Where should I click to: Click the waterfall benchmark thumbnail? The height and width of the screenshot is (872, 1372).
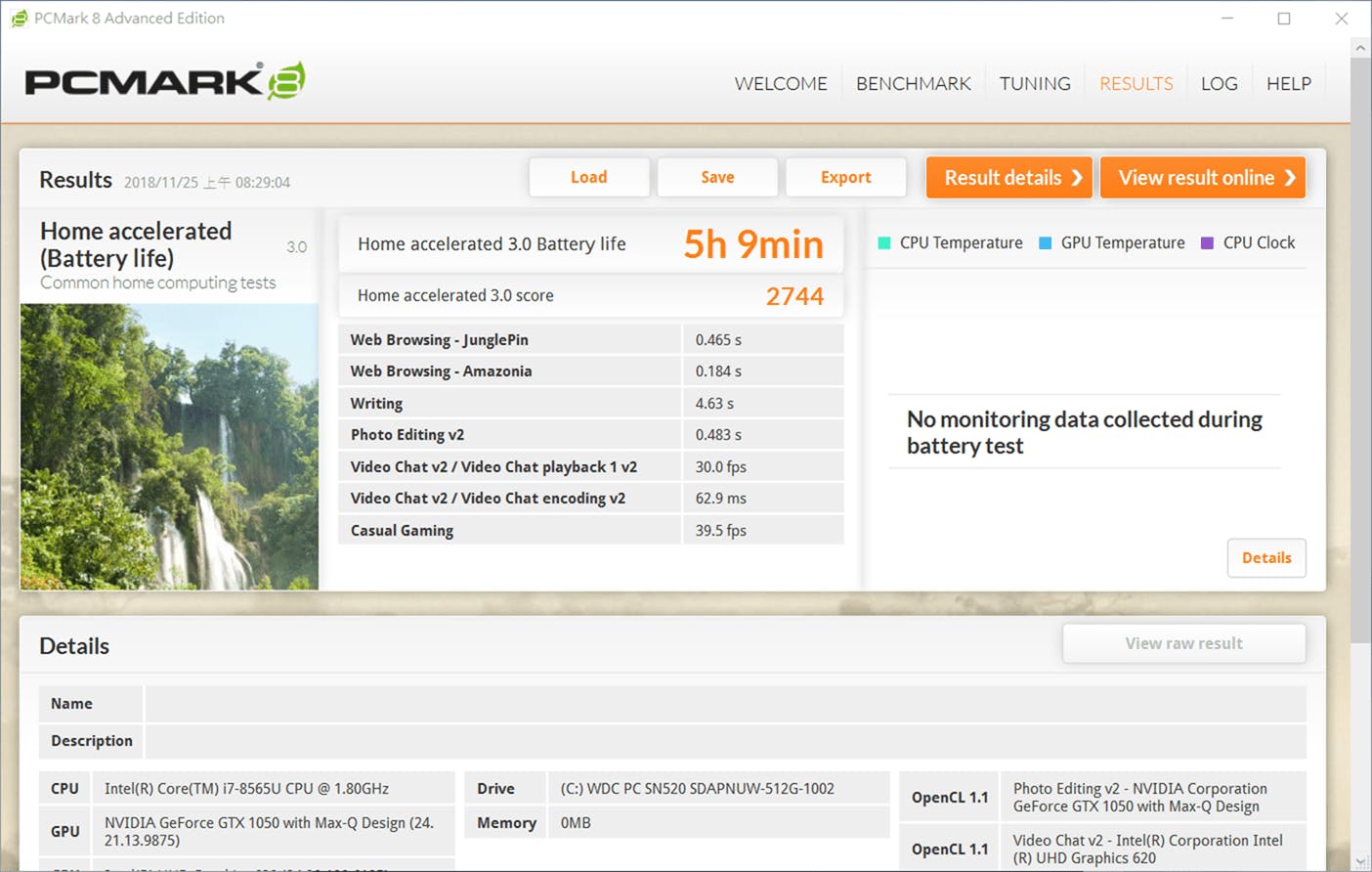[x=169, y=447]
